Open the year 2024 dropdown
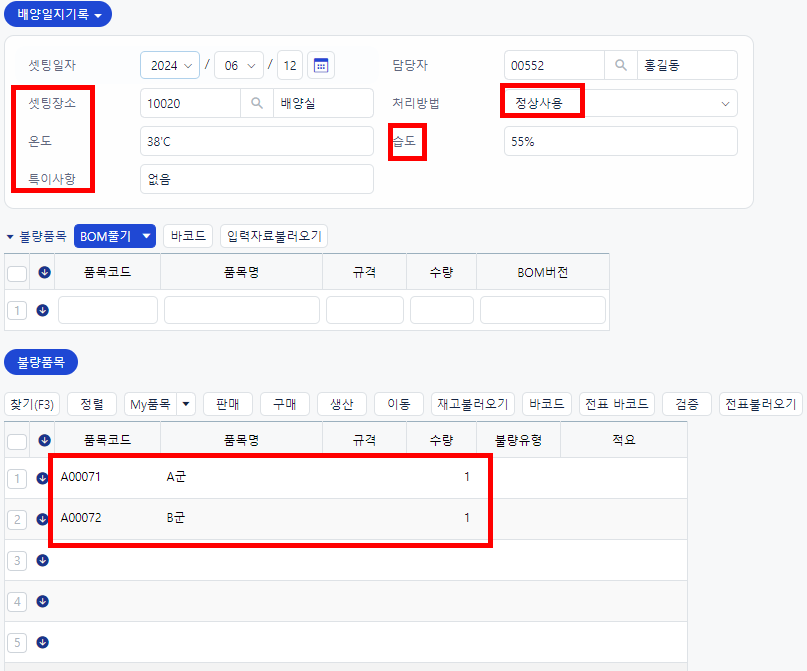The width and height of the screenshot is (807, 671). (170, 65)
